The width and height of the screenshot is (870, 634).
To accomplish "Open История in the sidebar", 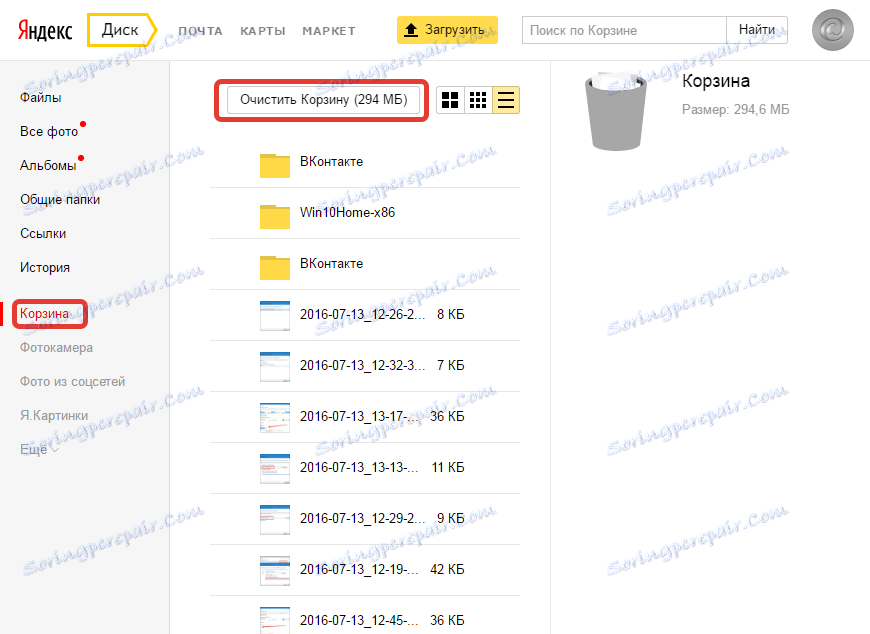I will (45, 267).
